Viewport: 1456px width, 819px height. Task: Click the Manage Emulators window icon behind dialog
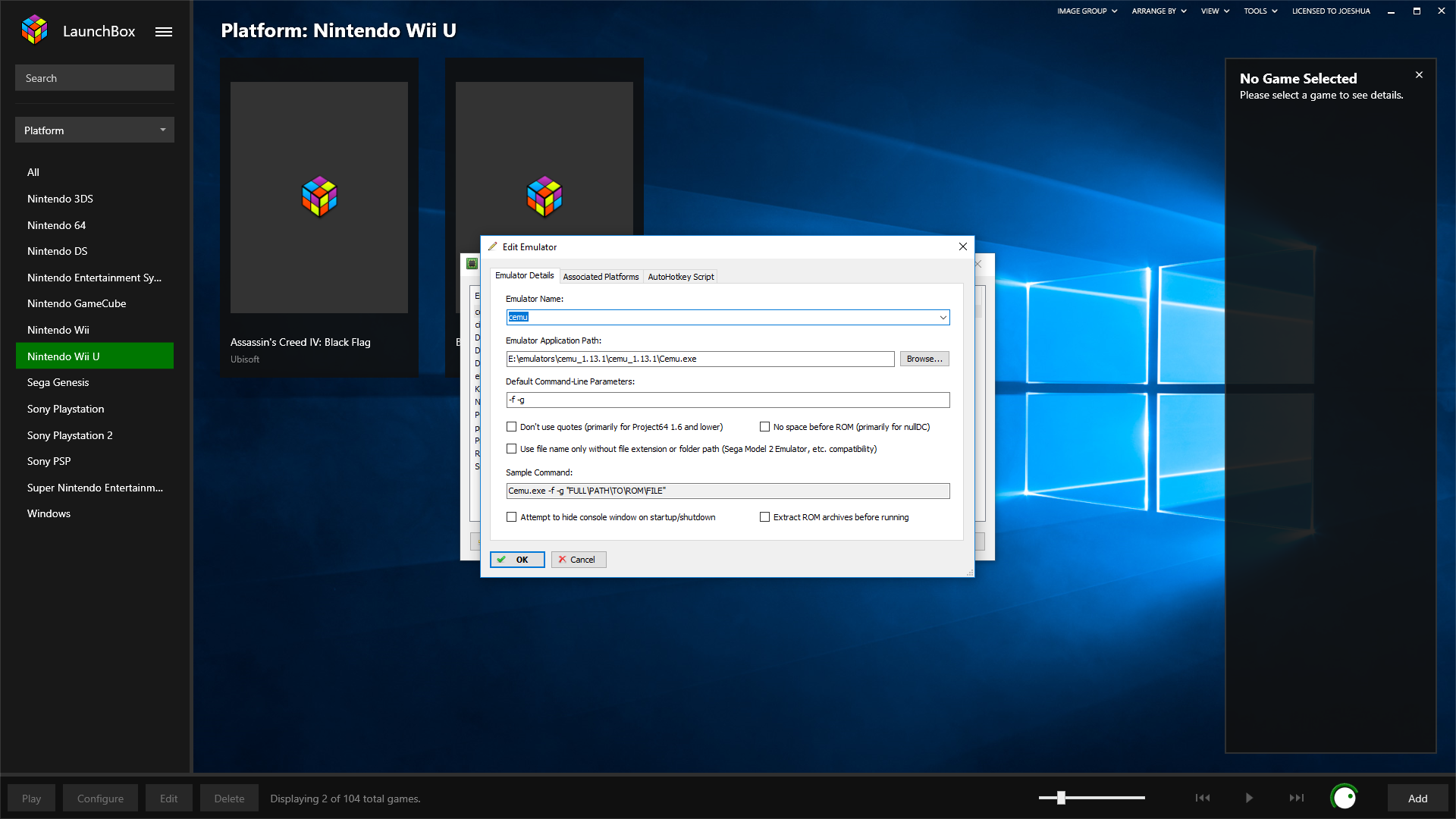pyautogui.click(x=472, y=264)
